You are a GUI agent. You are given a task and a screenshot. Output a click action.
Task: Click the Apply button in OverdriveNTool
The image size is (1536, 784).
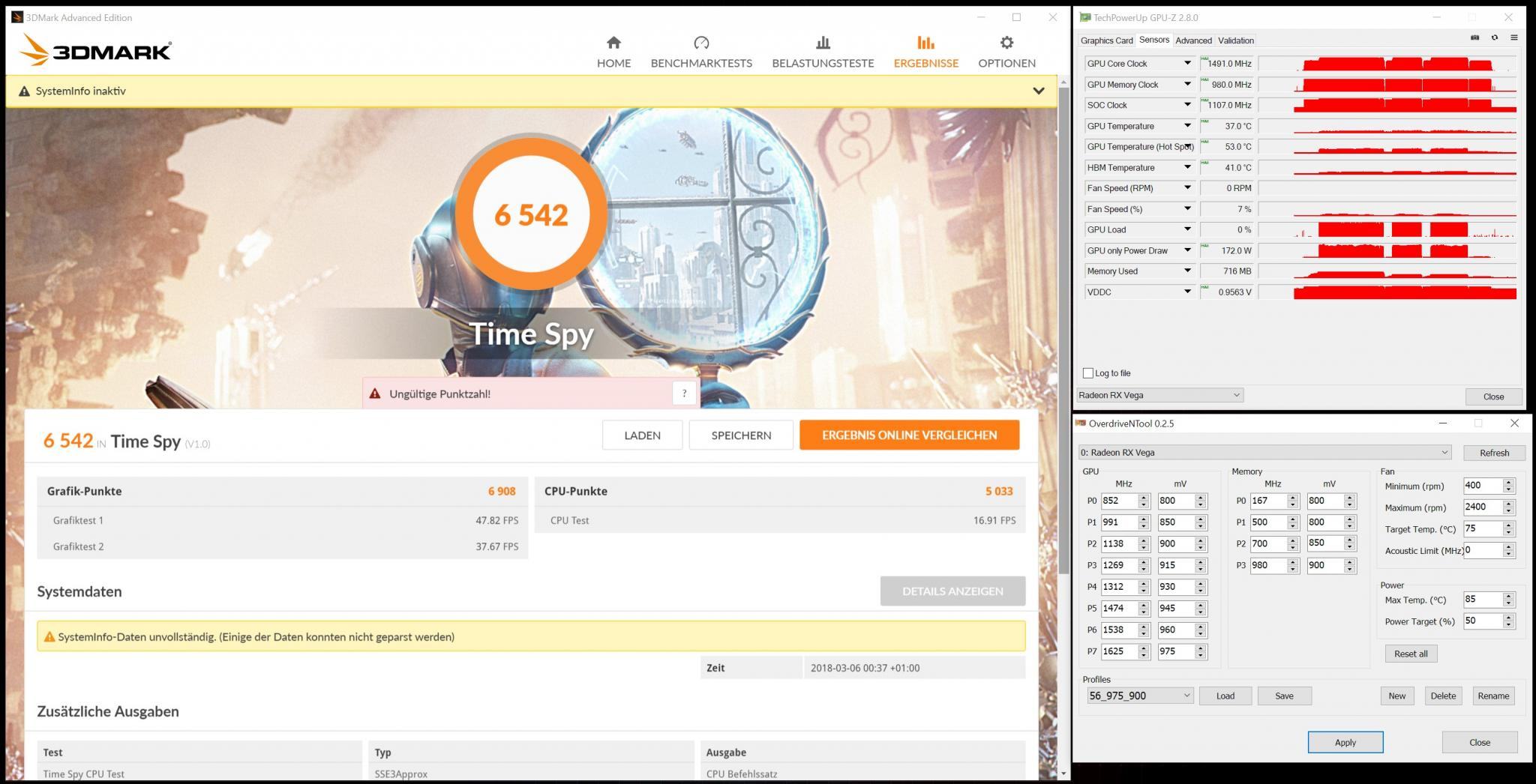(1345, 742)
